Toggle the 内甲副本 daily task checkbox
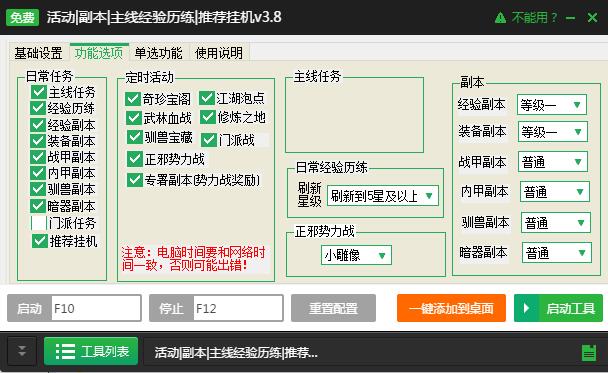The width and height of the screenshot is (608, 373). (x=38, y=173)
